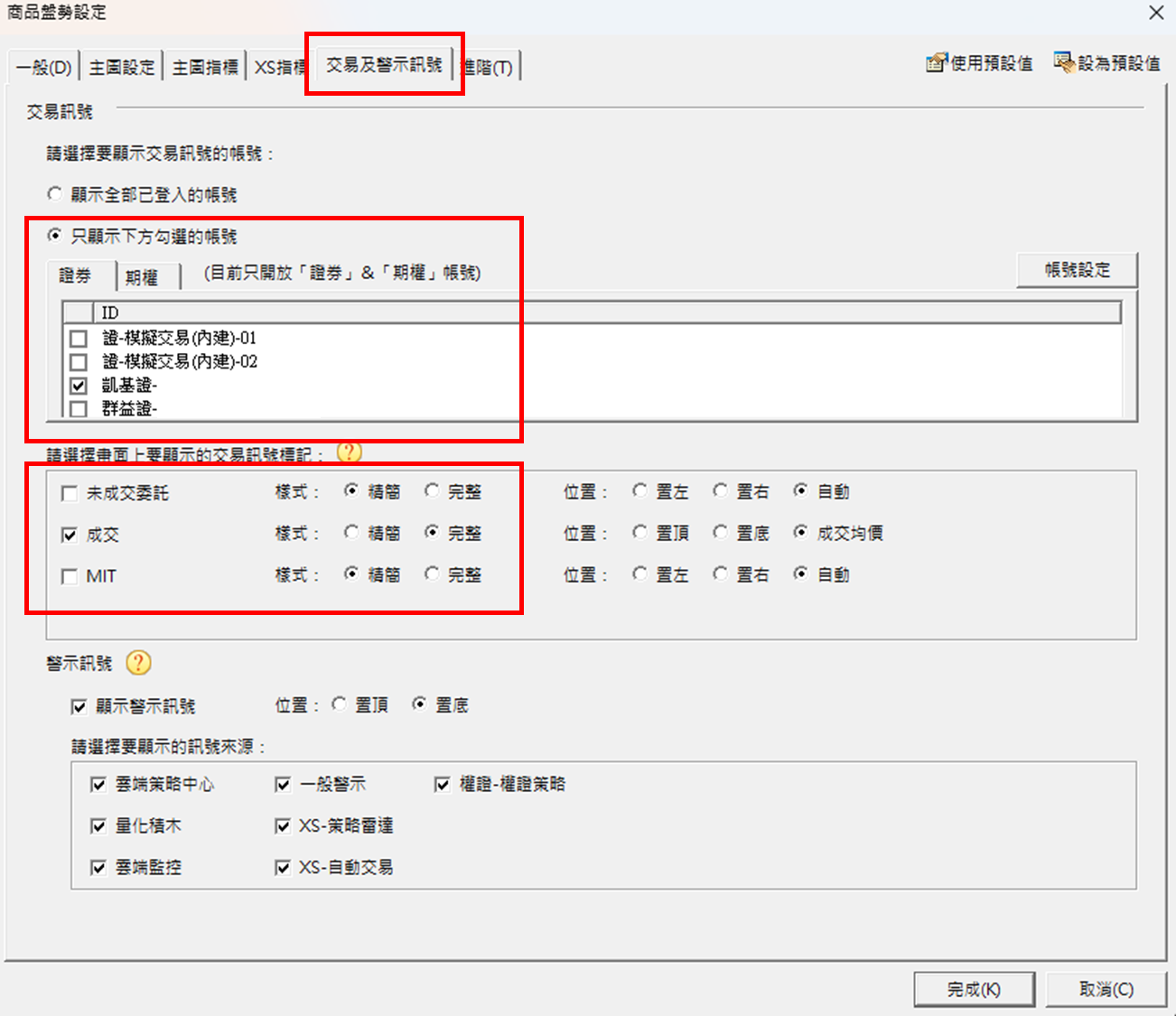
Task: Close the 商品盤勢設定 dialog
Action: (x=1156, y=13)
